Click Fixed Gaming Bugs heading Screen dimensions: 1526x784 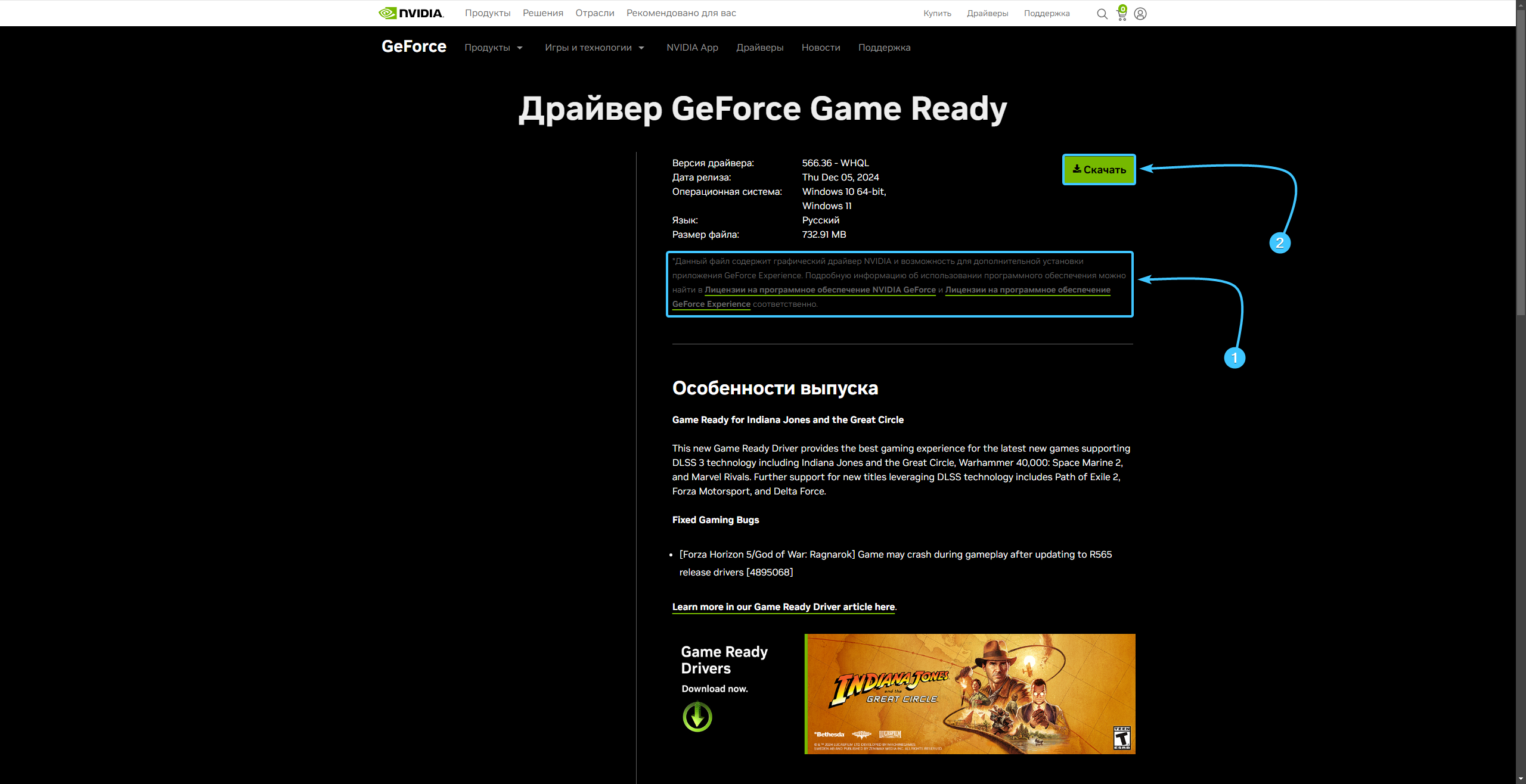click(x=715, y=520)
